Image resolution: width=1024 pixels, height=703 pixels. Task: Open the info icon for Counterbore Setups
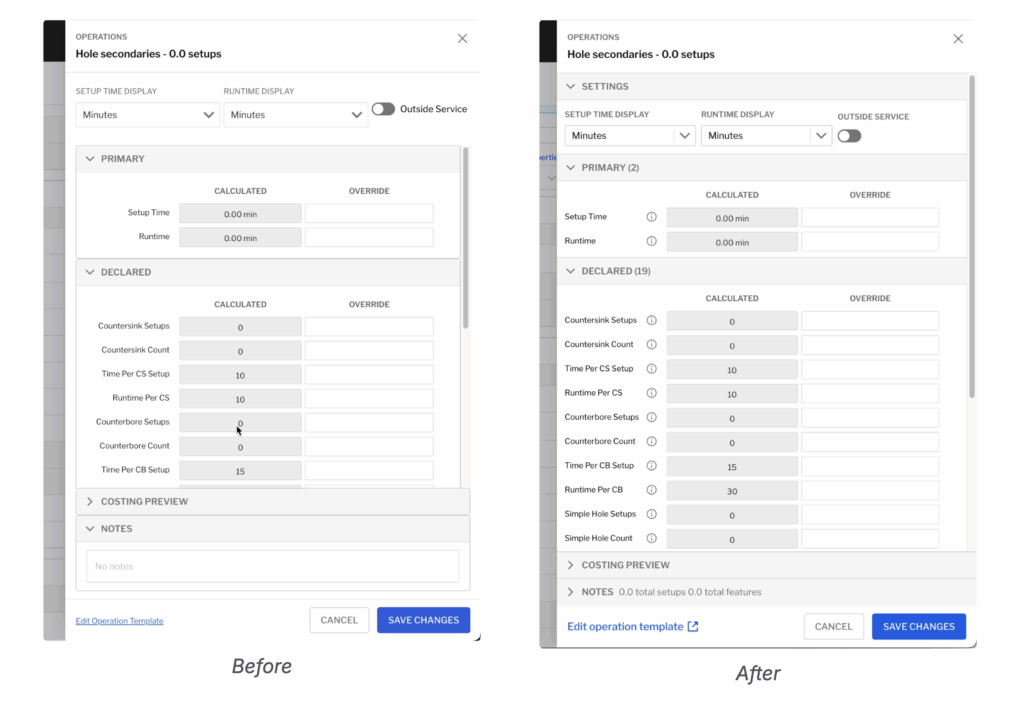[x=653, y=417]
